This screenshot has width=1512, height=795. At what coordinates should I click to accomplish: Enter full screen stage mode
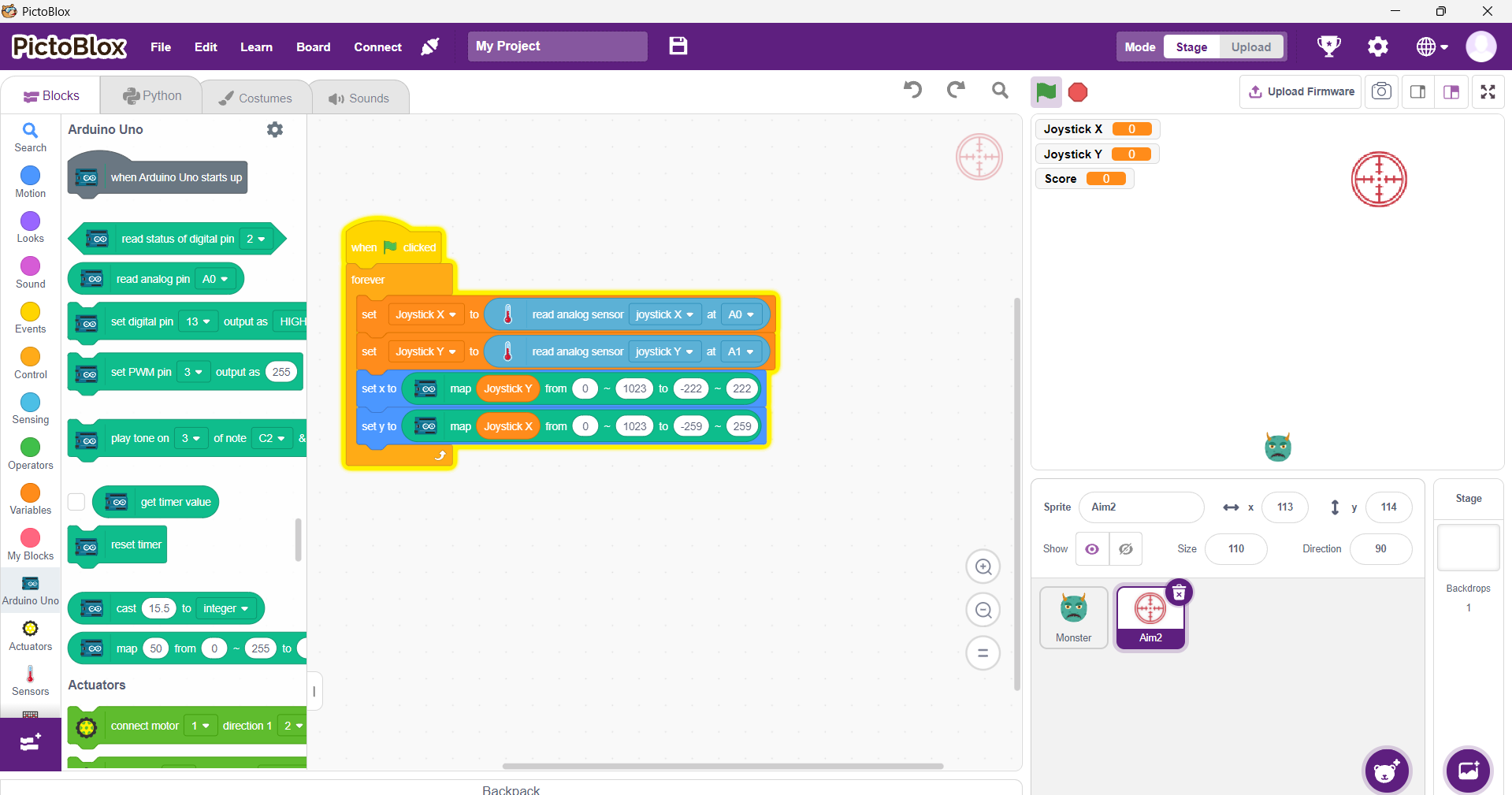point(1488,92)
